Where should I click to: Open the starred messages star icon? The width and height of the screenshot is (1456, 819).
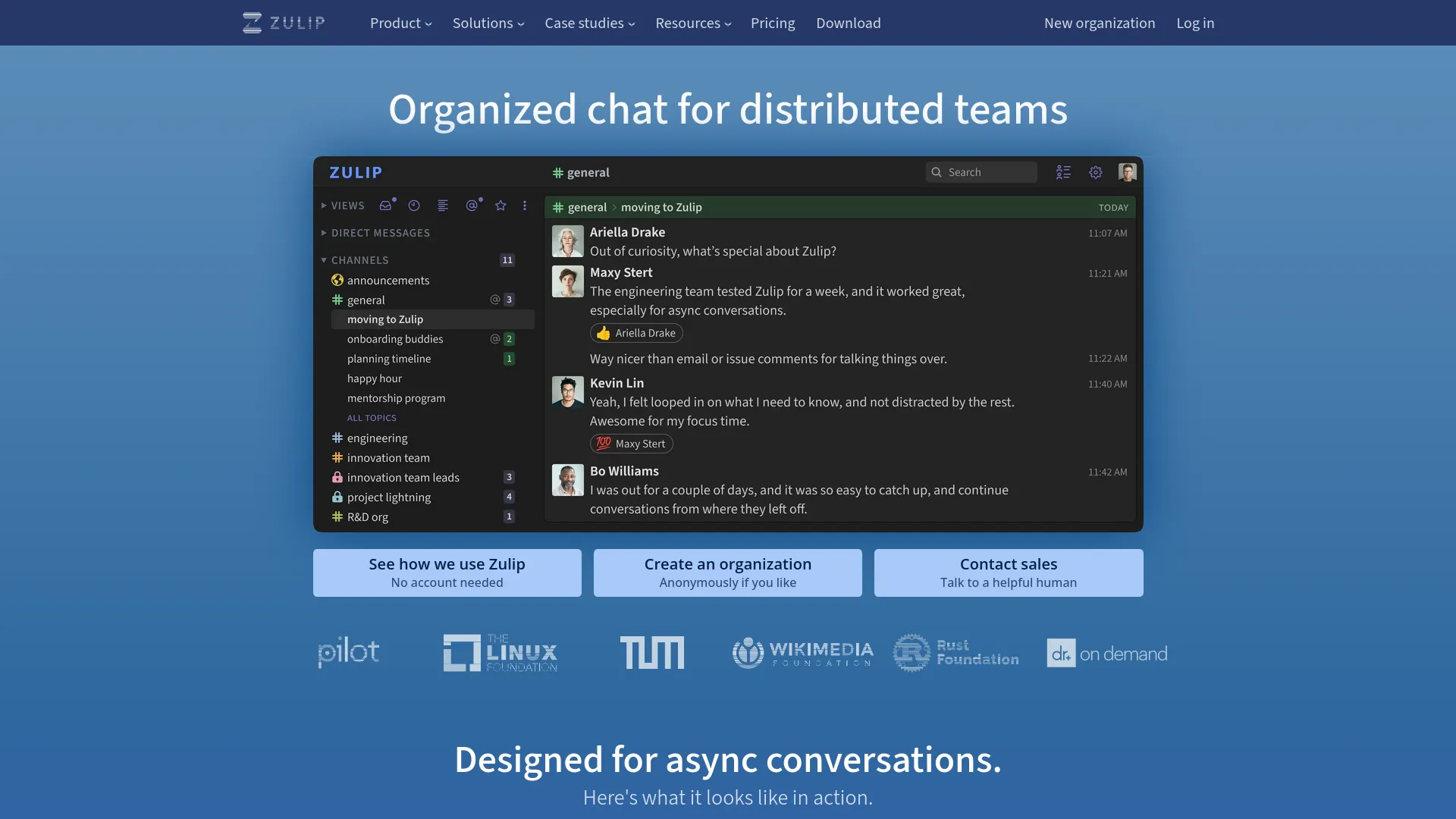(x=500, y=206)
